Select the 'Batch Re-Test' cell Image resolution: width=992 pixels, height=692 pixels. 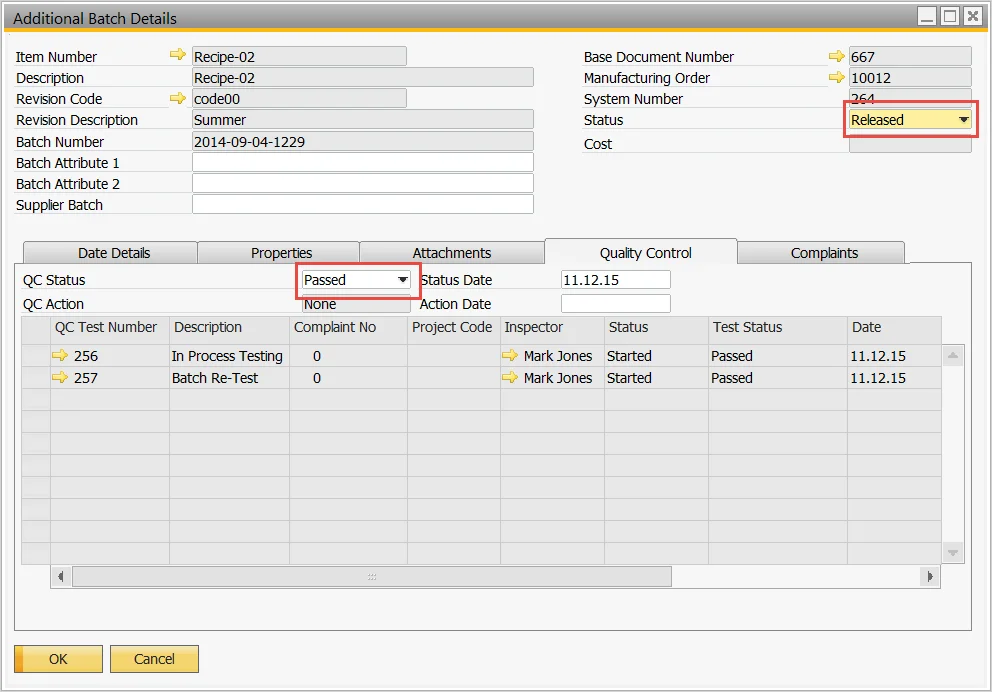(229, 378)
